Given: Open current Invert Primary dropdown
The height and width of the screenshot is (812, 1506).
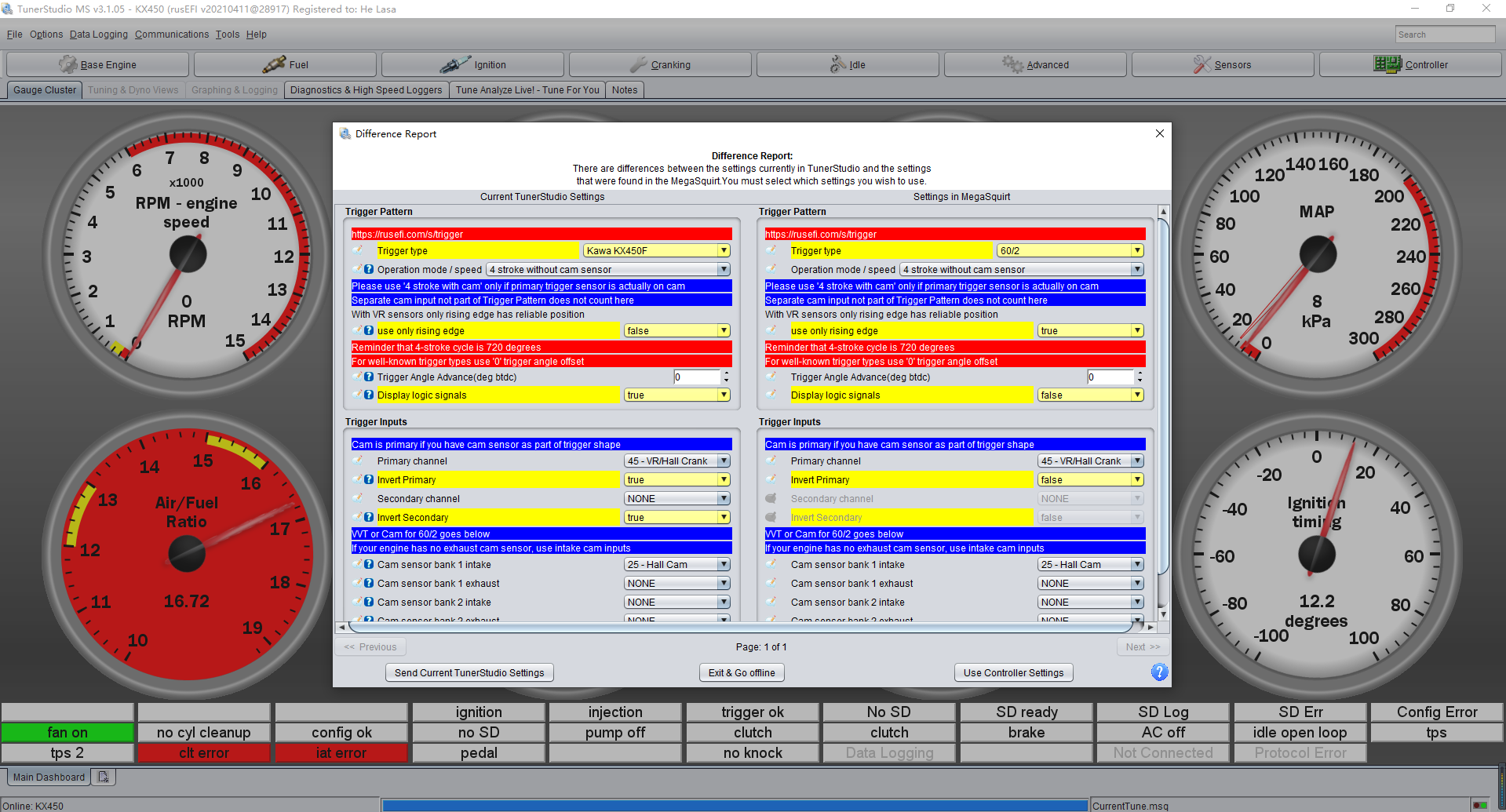Looking at the screenshot, I should (x=677, y=479).
